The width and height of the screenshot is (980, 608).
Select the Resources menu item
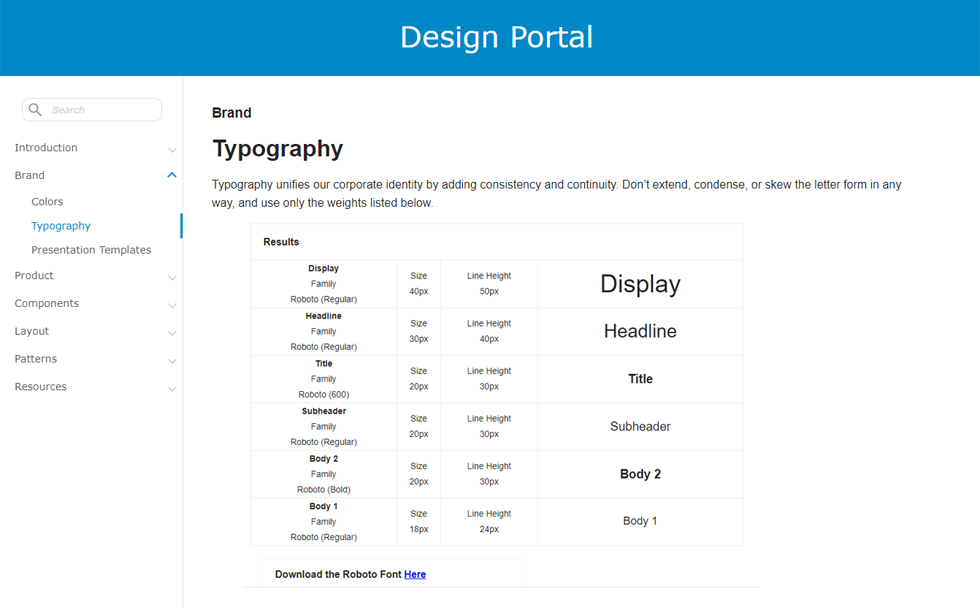pos(40,387)
